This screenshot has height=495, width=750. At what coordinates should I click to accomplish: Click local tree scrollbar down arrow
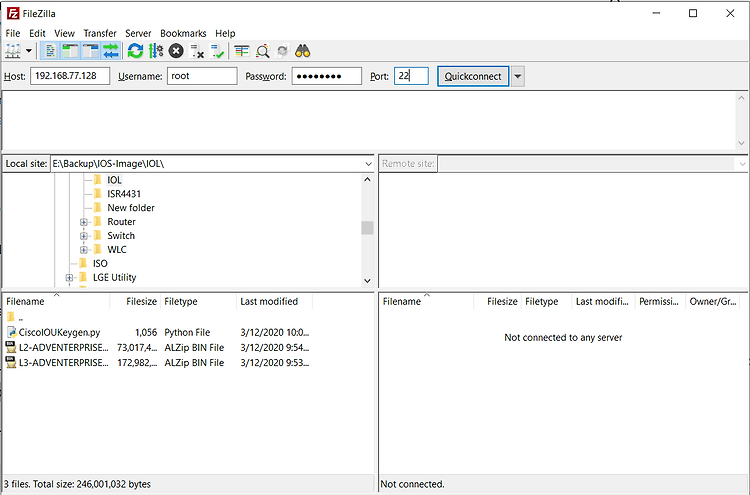pyautogui.click(x=367, y=281)
